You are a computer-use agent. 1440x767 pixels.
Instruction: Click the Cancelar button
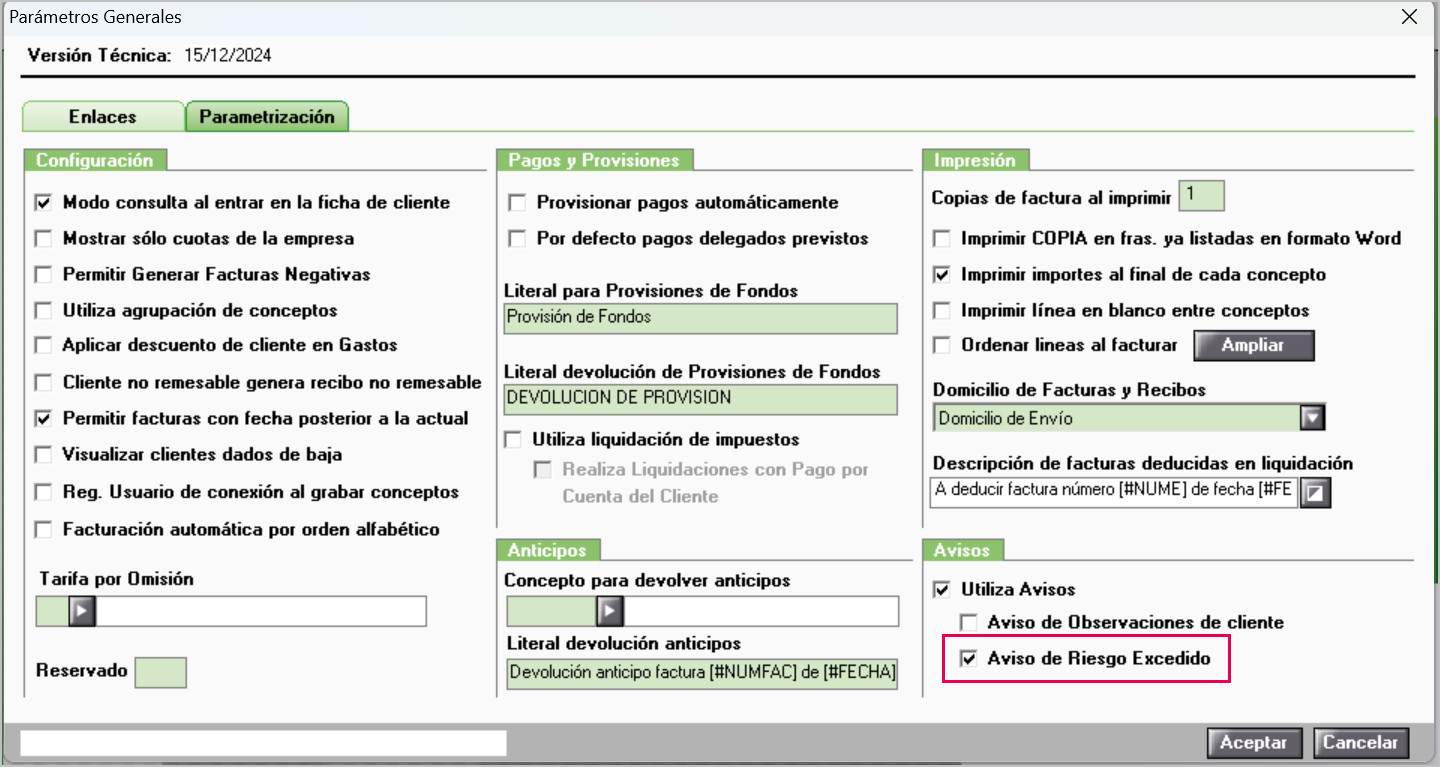click(1361, 743)
